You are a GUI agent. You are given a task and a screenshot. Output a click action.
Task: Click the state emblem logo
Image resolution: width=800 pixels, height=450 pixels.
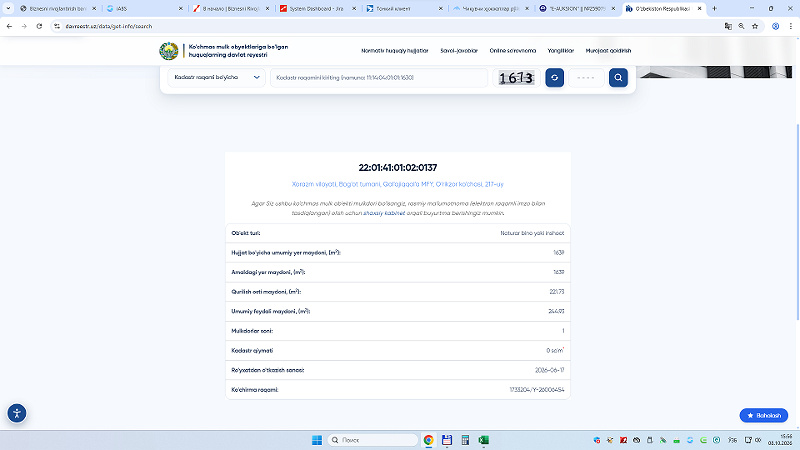click(x=168, y=51)
